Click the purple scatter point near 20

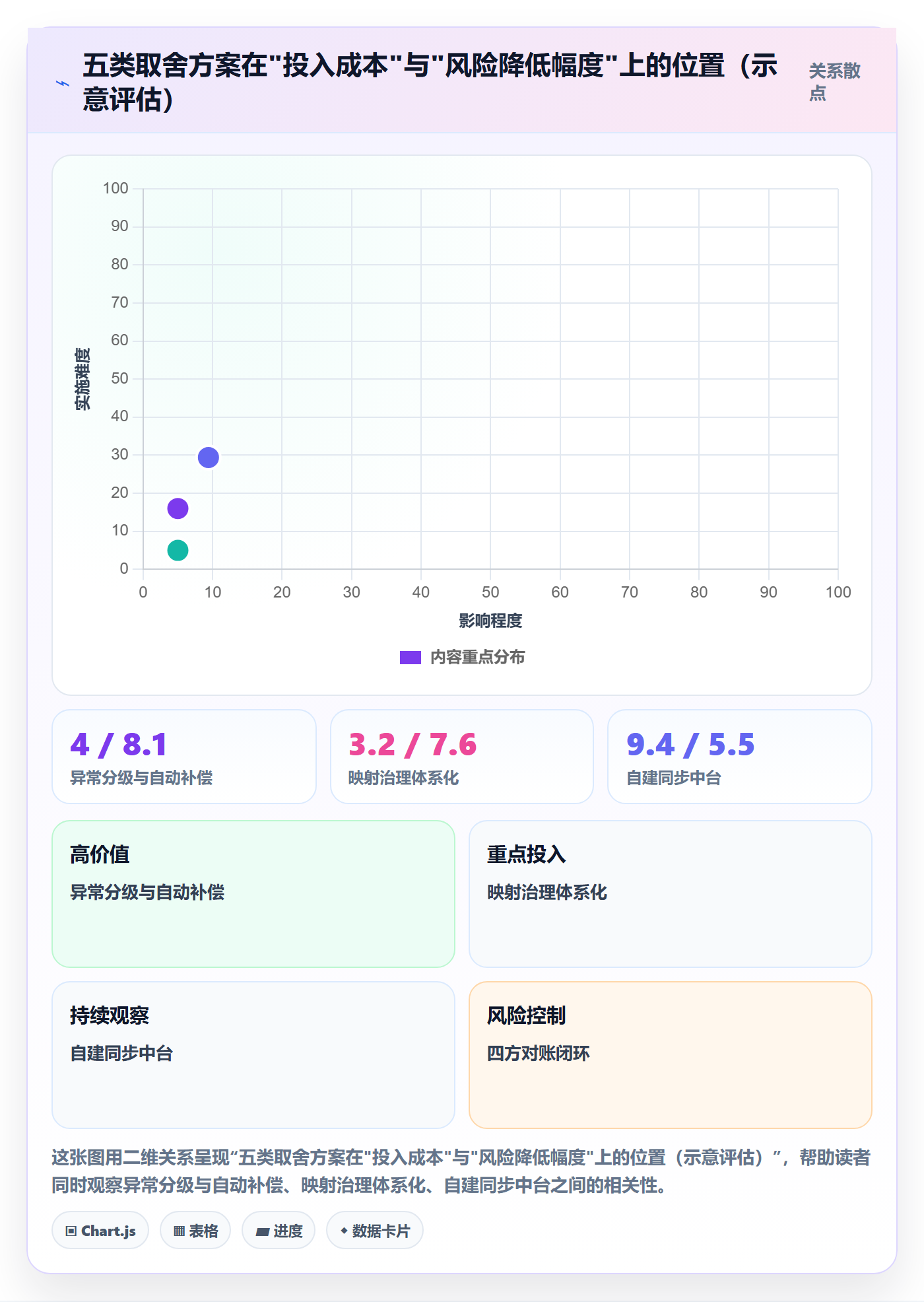[x=178, y=508]
